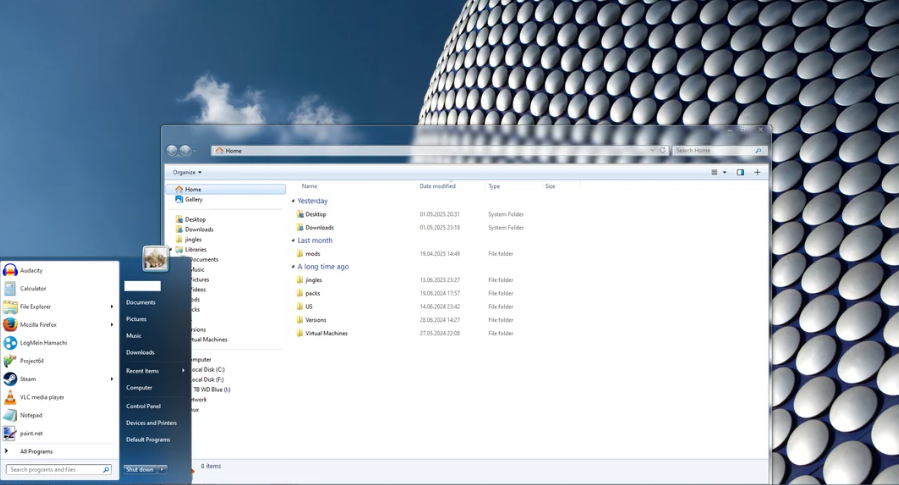The width and height of the screenshot is (899, 485).
Task: Expand the Steam jump list arrow
Action: click(112, 379)
